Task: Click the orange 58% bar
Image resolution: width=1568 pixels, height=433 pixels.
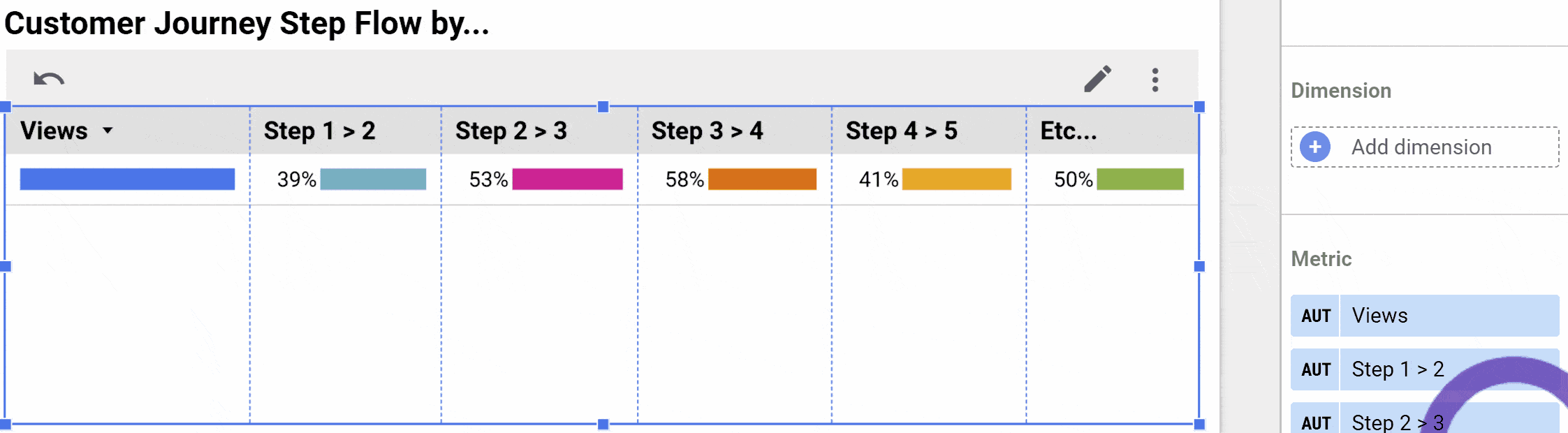Action: (762, 179)
